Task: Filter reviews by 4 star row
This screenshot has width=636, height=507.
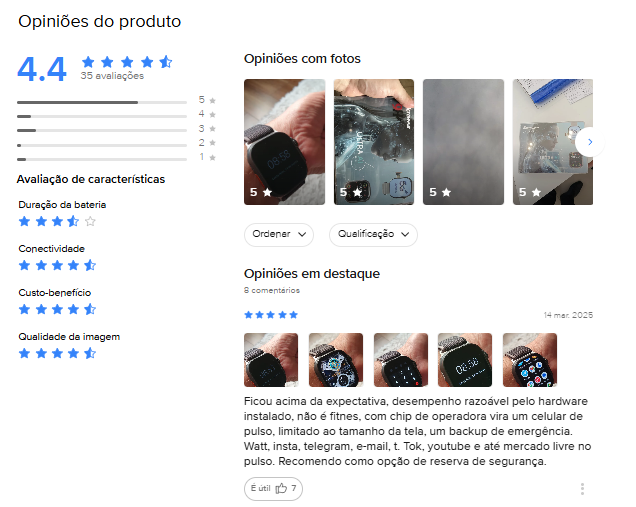Action: pyautogui.click(x=116, y=116)
